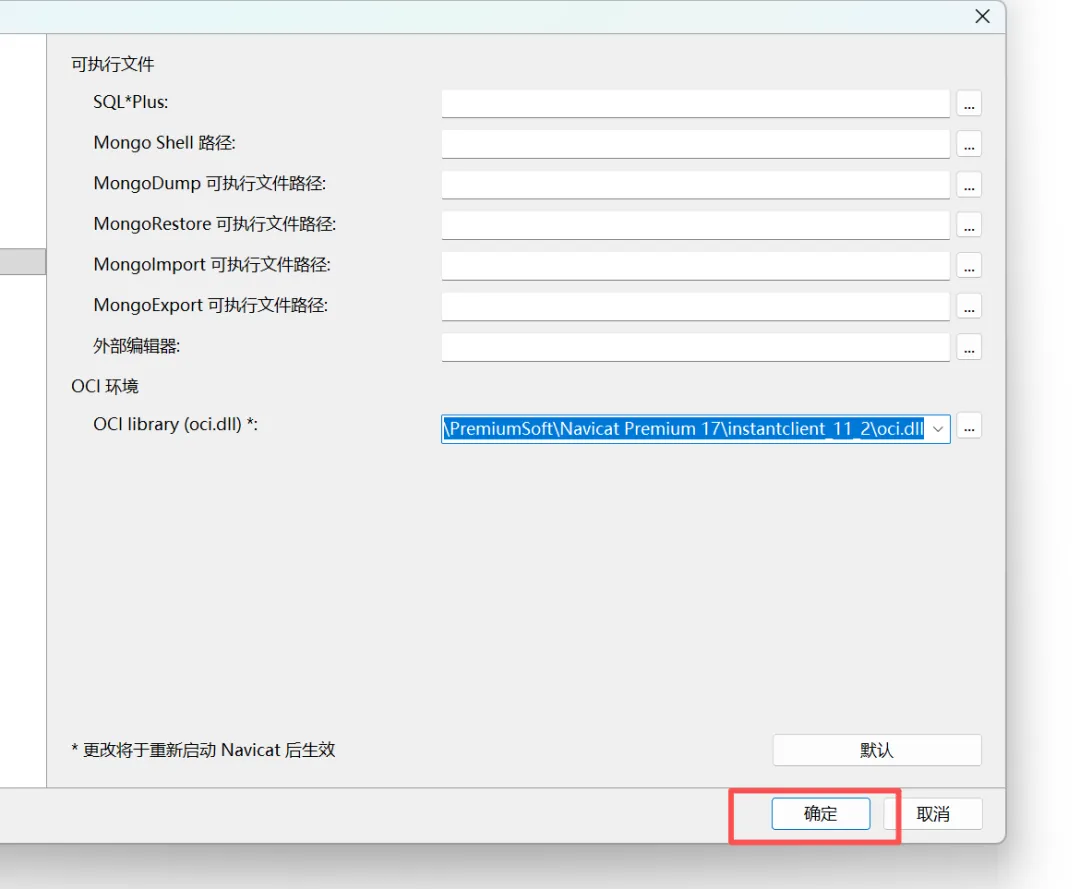
Task: Click the SQL*Plus label
Action: click(x=130, y=102)
